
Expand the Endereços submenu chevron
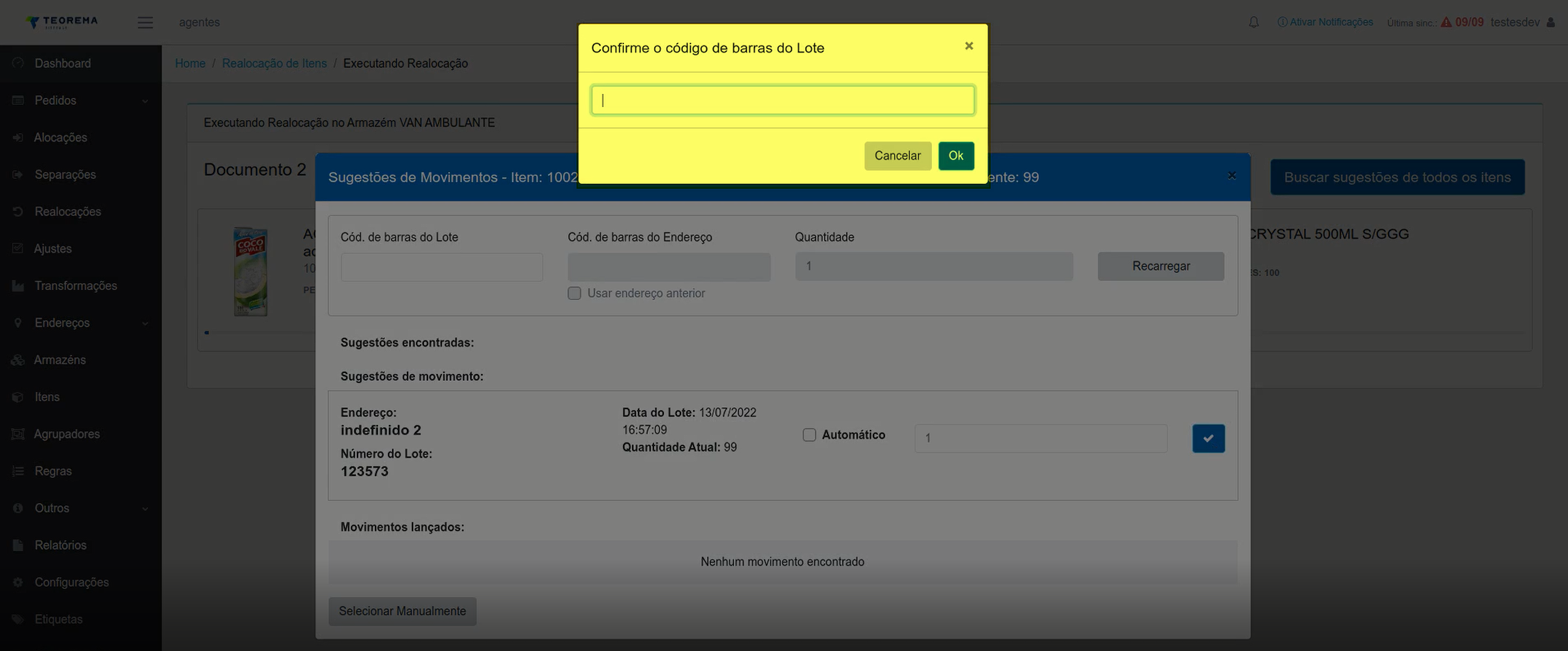145,323
